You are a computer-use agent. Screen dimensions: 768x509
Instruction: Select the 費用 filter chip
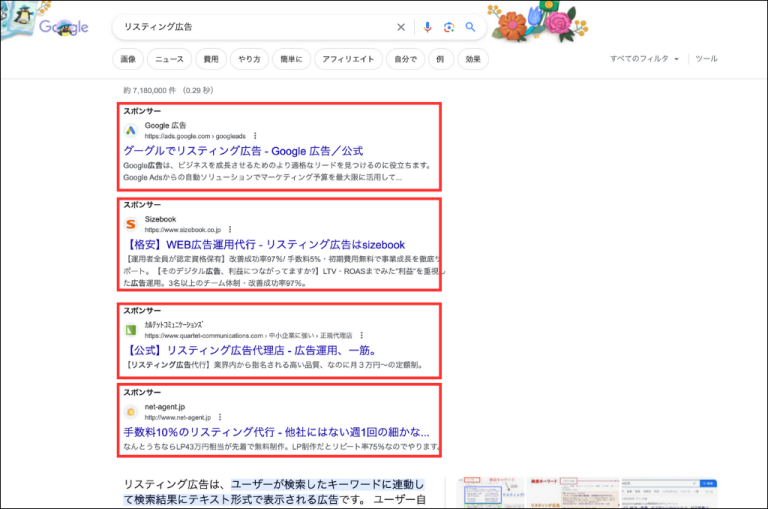pyautogui.click(x=211, y=59)
